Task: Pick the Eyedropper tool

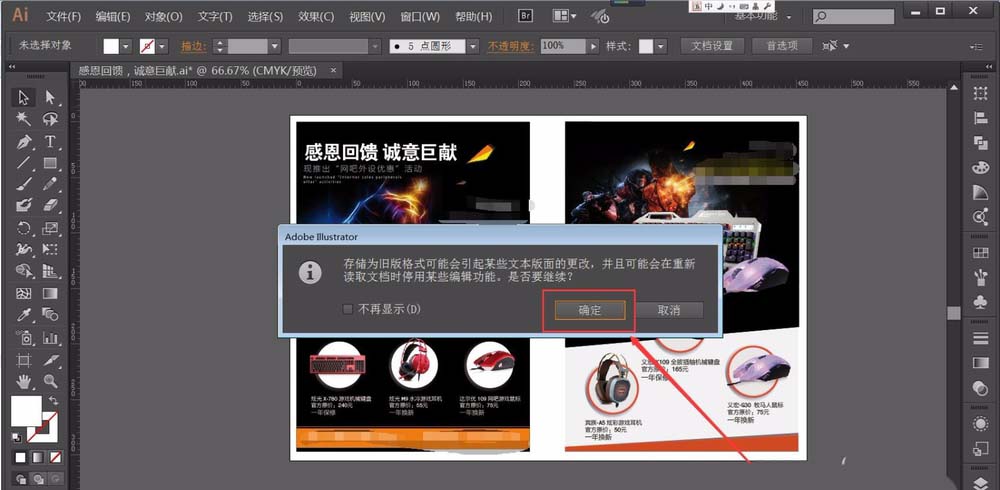Action: pos(23,316)
